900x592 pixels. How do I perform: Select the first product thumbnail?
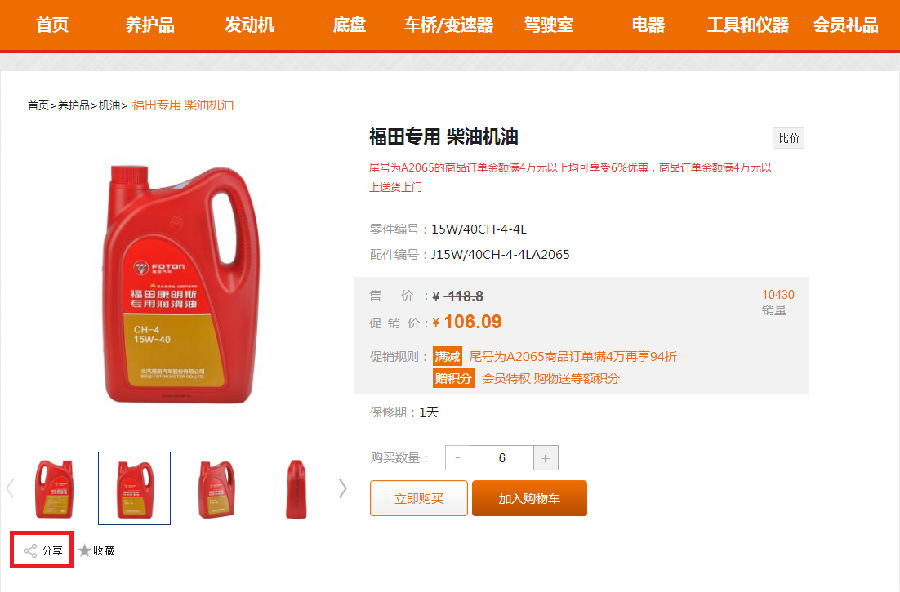point(54,489)
